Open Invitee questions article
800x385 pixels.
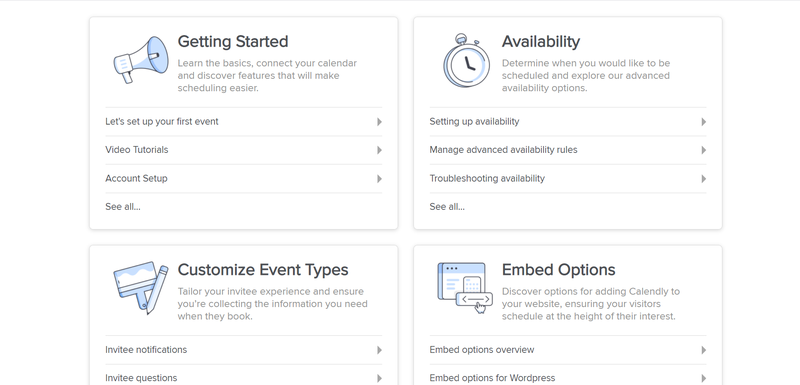[141, 378]
